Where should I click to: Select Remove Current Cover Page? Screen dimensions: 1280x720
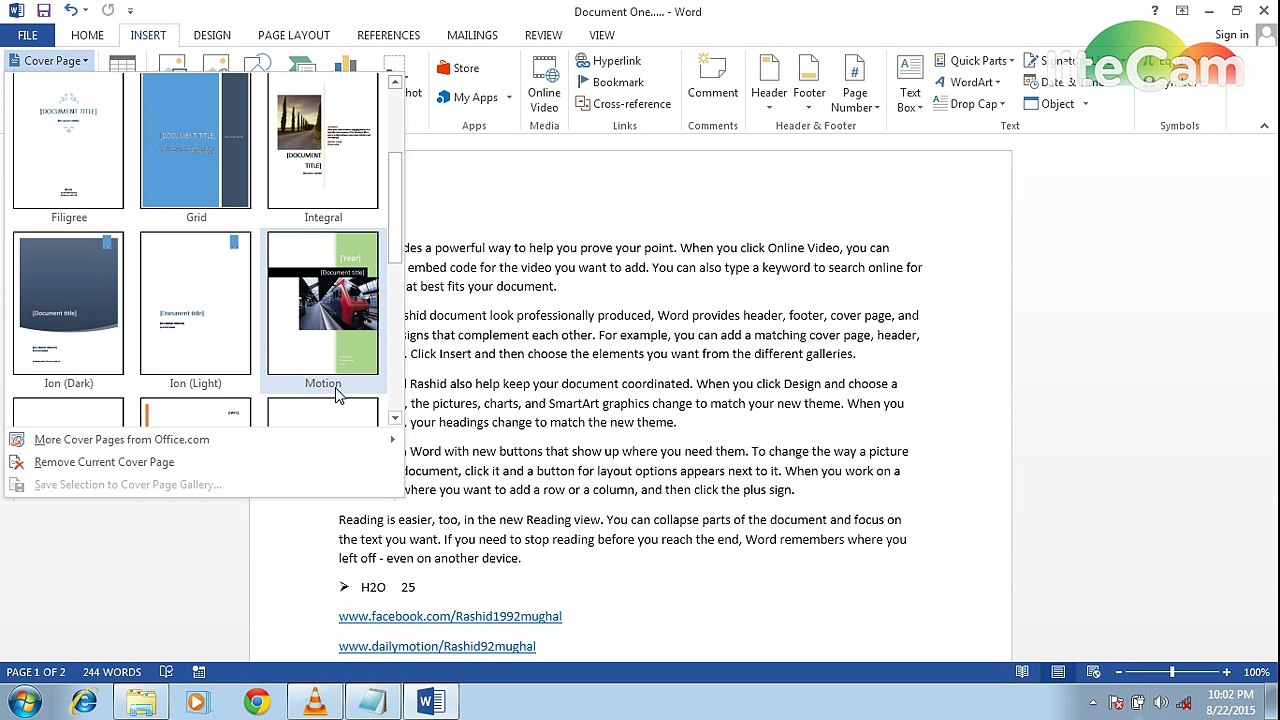pyautogui.click(x=204, y=462)
